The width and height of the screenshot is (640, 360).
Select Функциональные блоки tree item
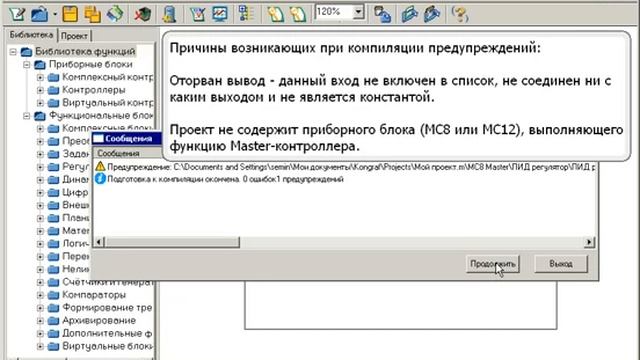pos(101,116)
